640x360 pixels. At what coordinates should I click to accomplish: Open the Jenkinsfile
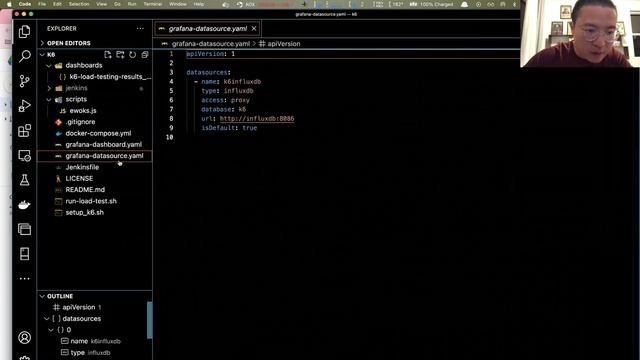[82, 167]
